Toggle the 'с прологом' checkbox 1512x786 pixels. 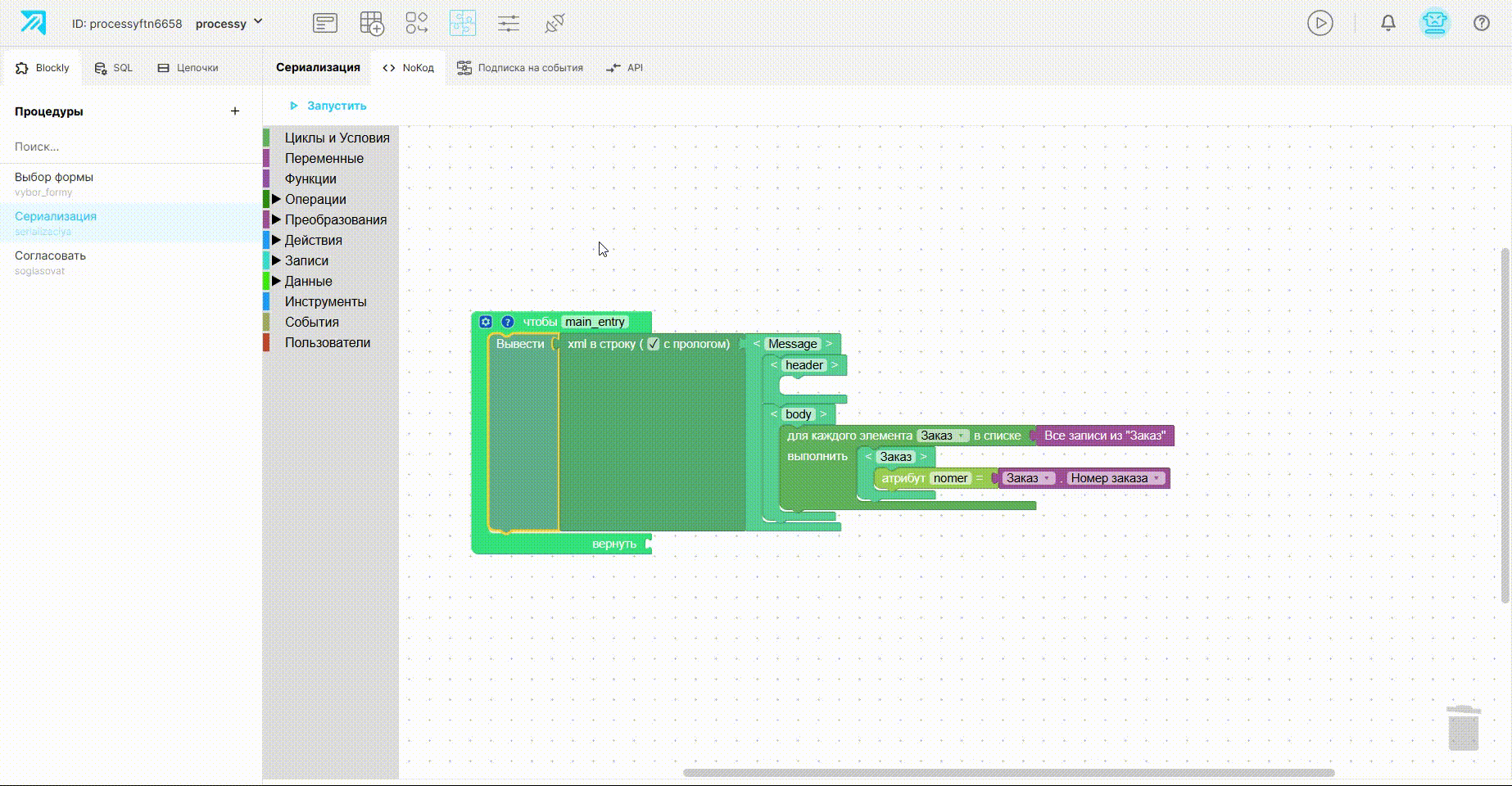[653, 344]
